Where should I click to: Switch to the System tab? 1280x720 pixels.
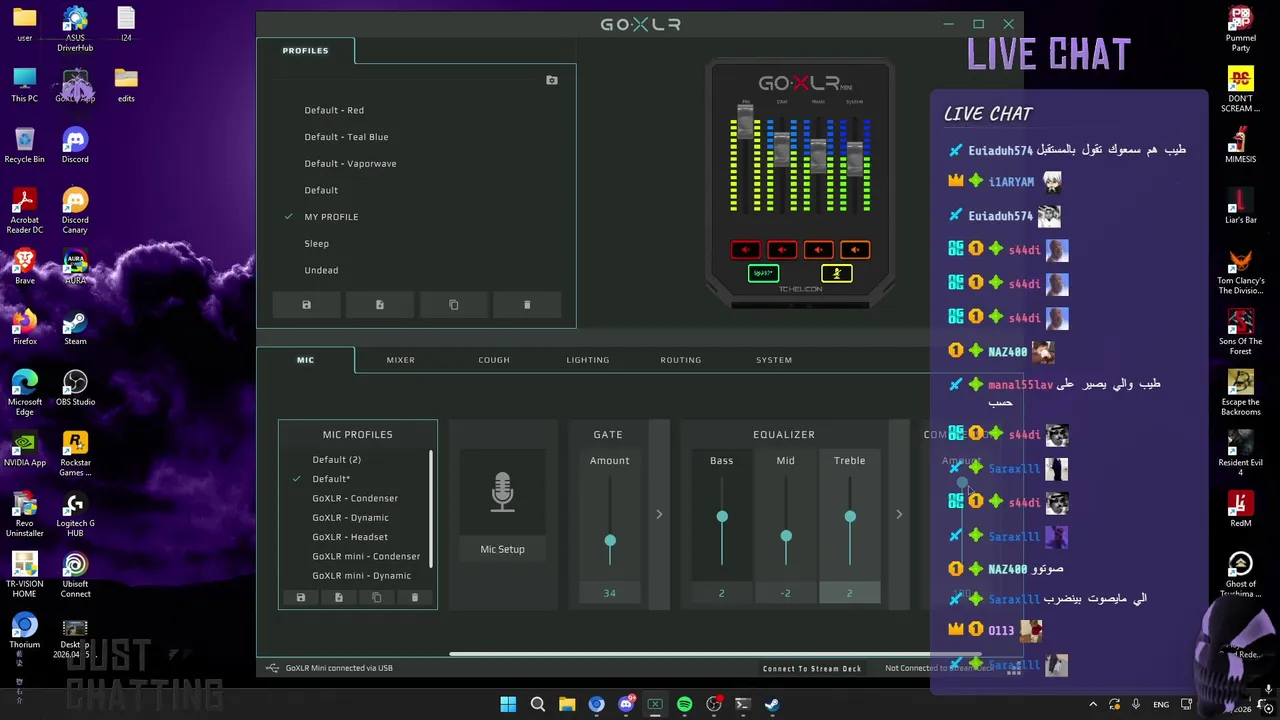click(774, 360)
